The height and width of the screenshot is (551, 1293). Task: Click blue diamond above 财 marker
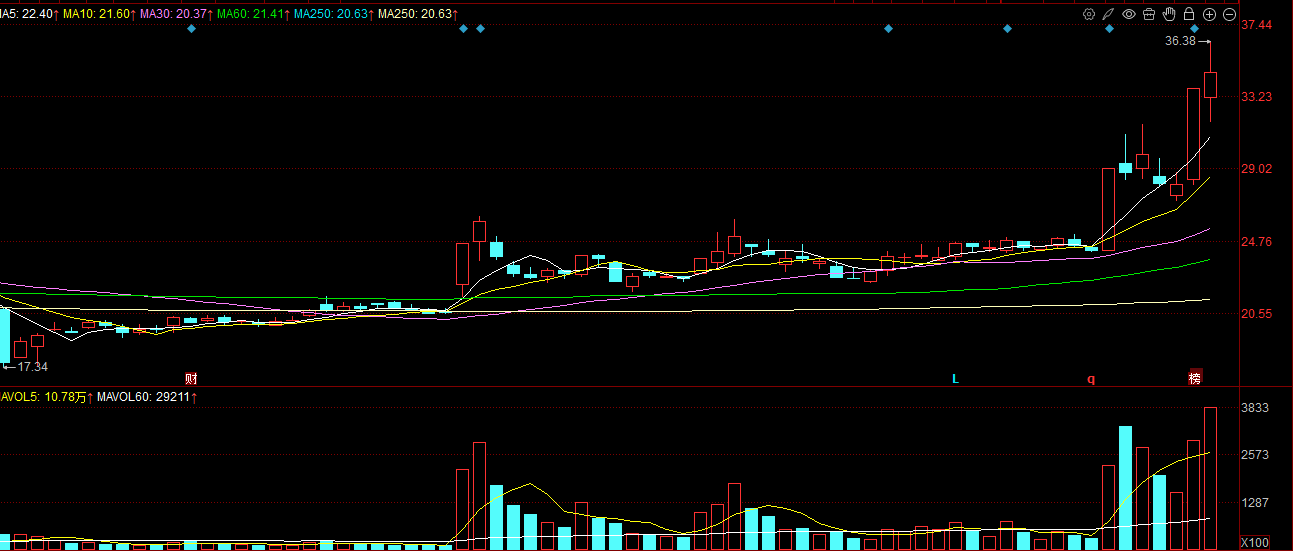pyautogui.click(x=192, y=28)
